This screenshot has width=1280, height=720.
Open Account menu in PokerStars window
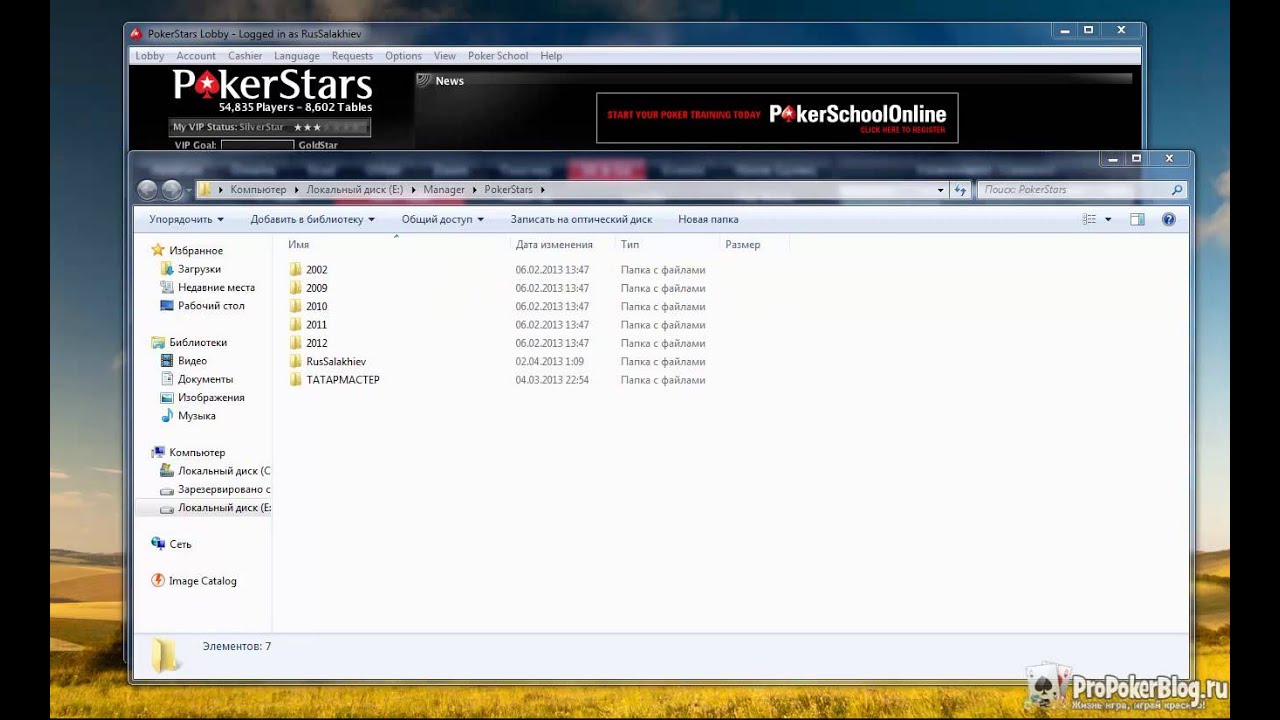pyautogui.click(x=196, y=56)
